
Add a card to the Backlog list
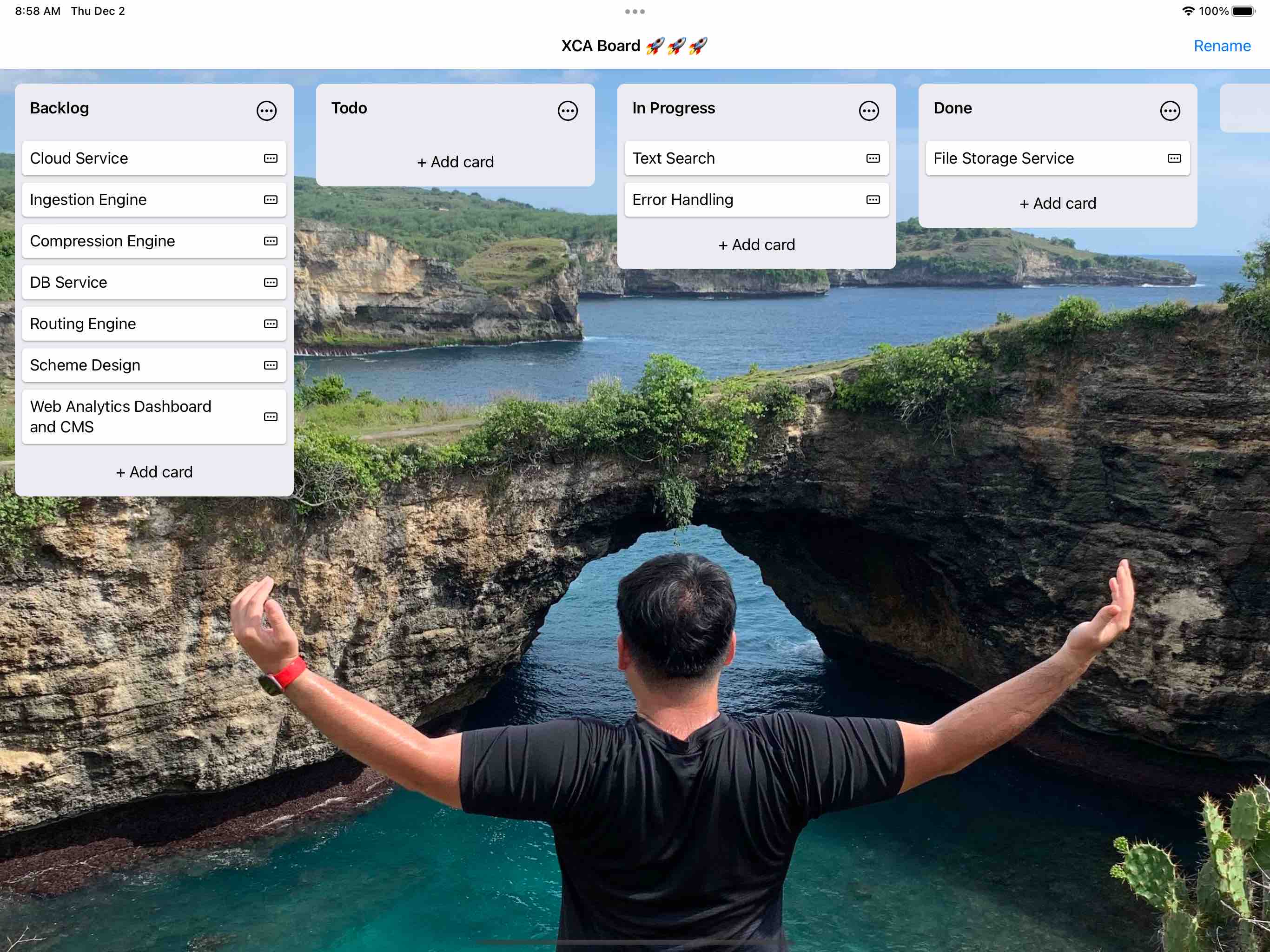[154, 472]
